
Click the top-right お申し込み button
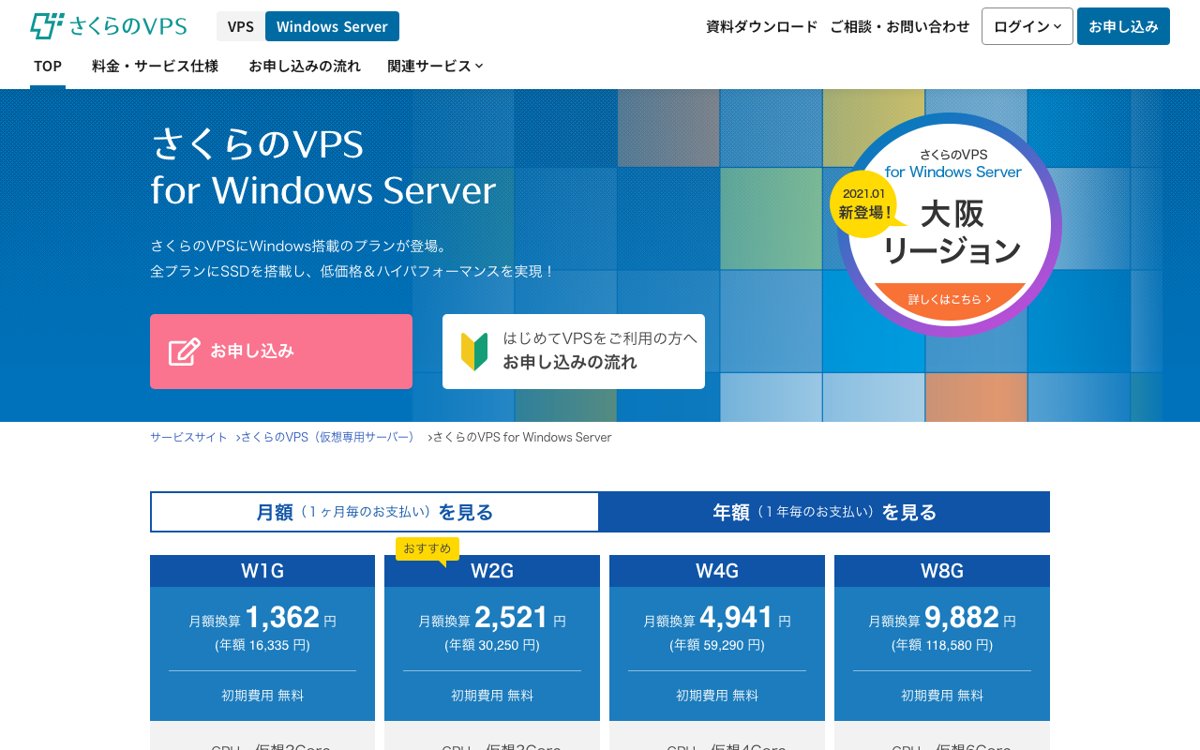(1123, 27)
